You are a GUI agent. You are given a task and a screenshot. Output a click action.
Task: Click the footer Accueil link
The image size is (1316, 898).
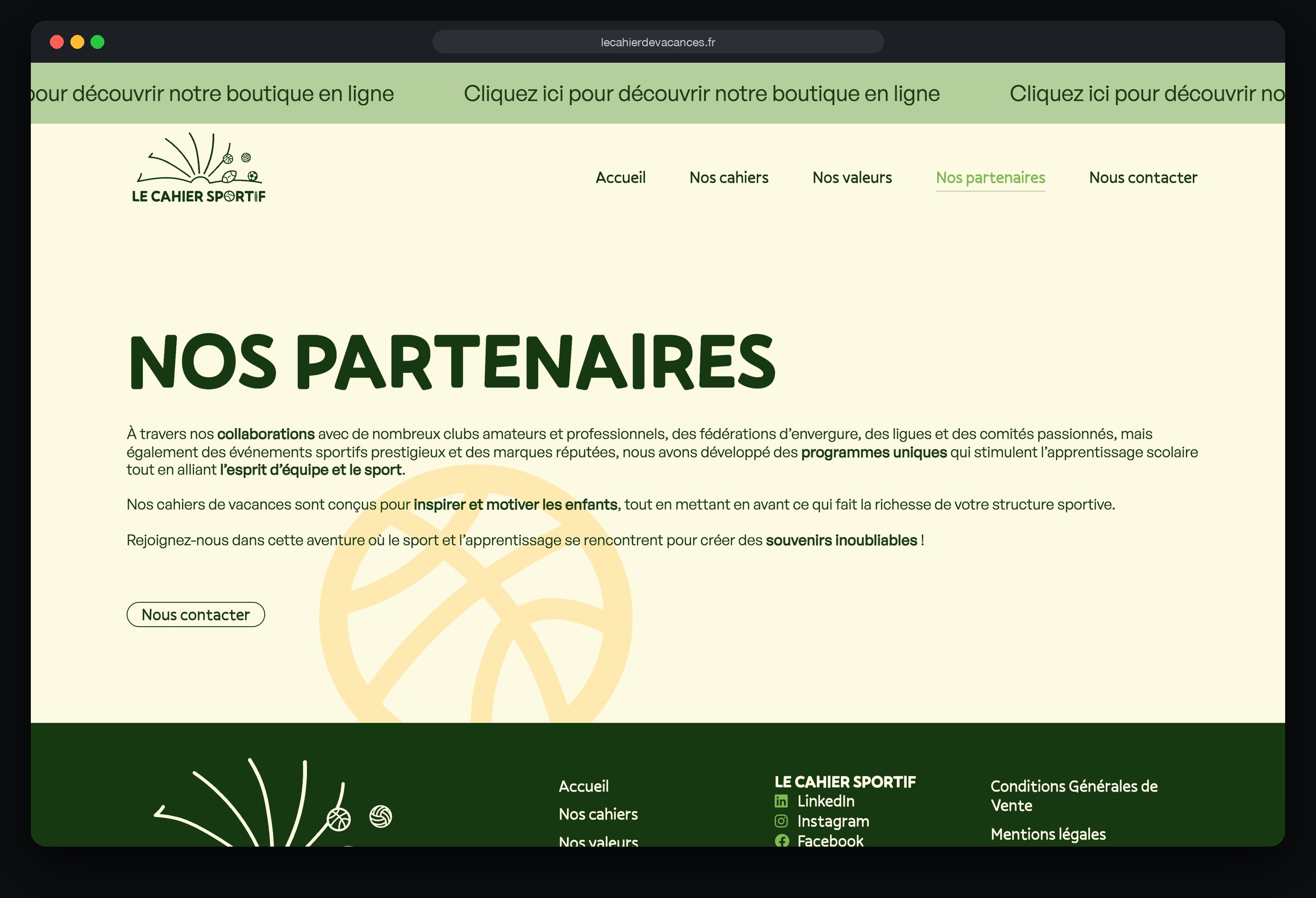[583, 786]
